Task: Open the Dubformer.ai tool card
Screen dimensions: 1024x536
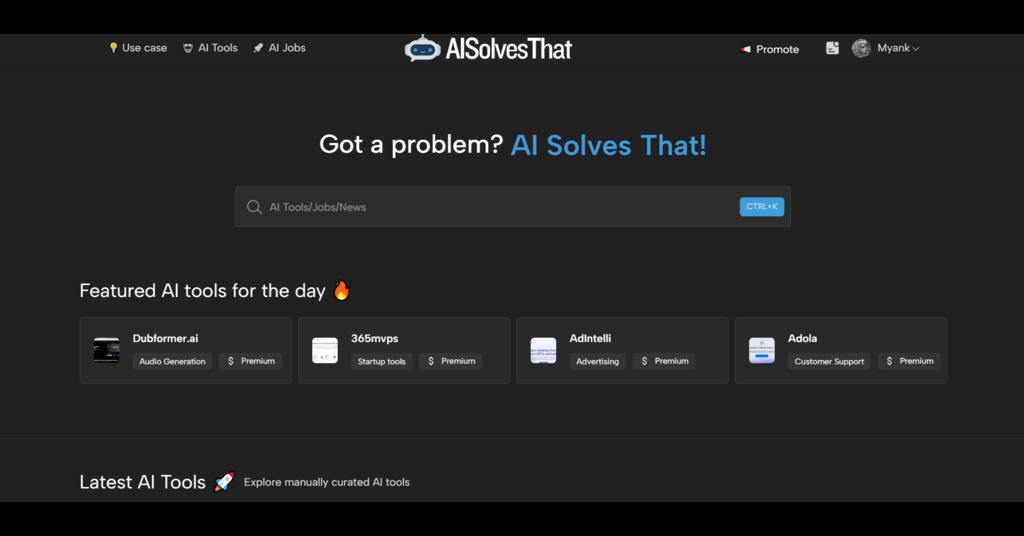Action: coord(185,351)
